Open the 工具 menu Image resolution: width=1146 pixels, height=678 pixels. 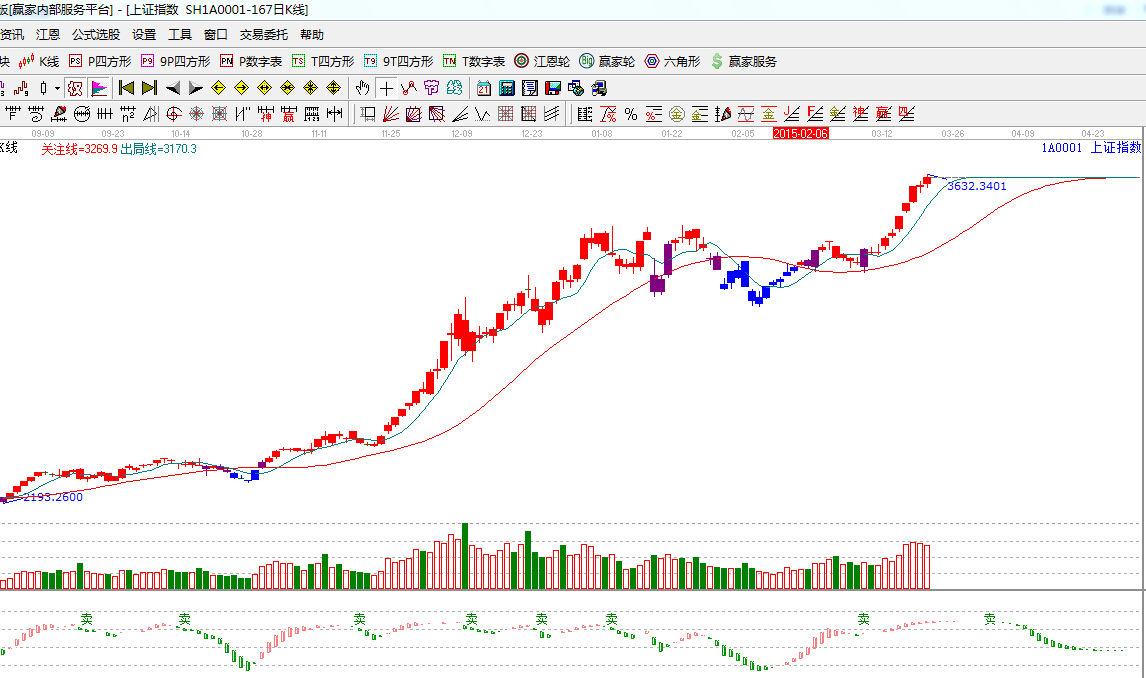180,35
